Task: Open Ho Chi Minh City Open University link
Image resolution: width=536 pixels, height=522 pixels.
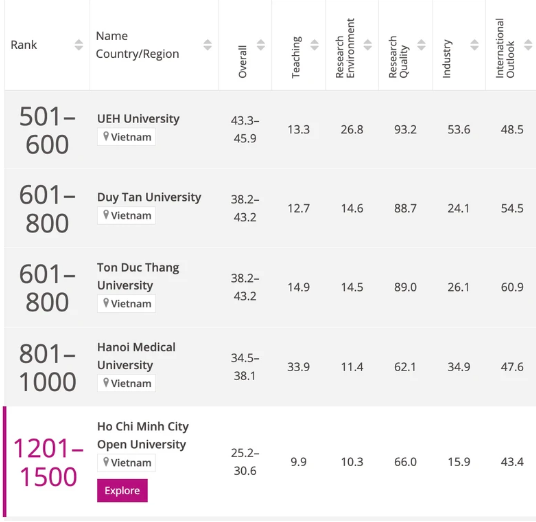Action: click(143, 435)
